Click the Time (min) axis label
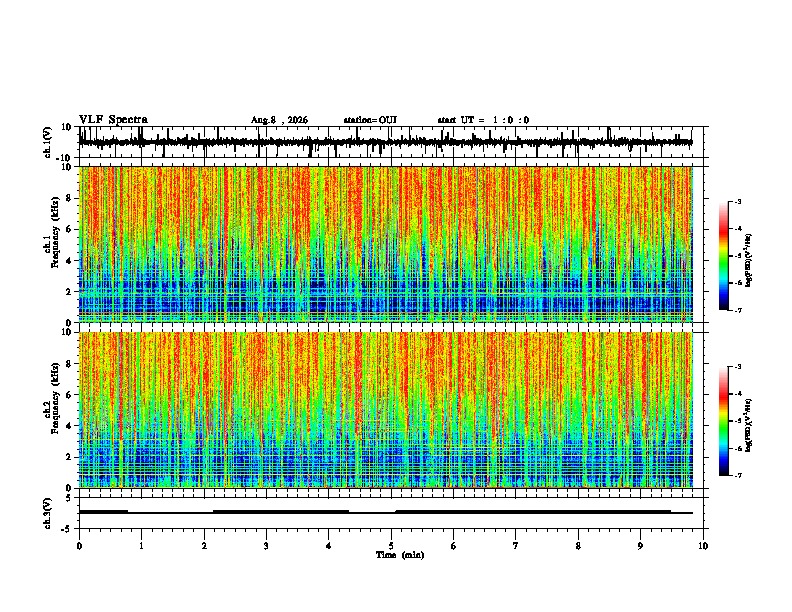Screen dimensions: 792x612 pos(400,555)
